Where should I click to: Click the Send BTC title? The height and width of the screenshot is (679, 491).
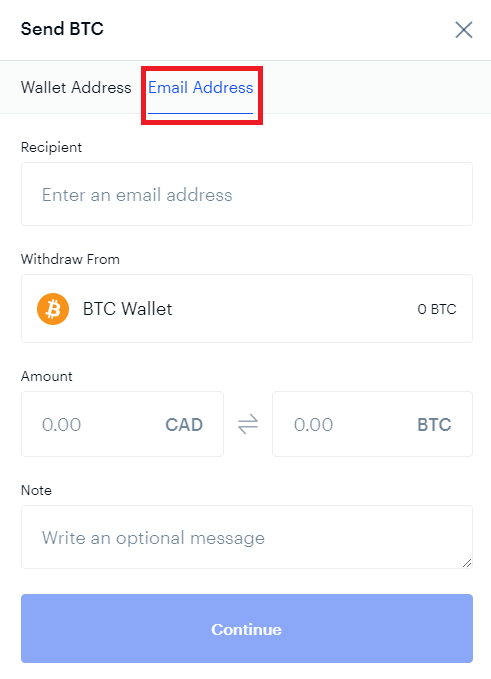tap(62, 29)
